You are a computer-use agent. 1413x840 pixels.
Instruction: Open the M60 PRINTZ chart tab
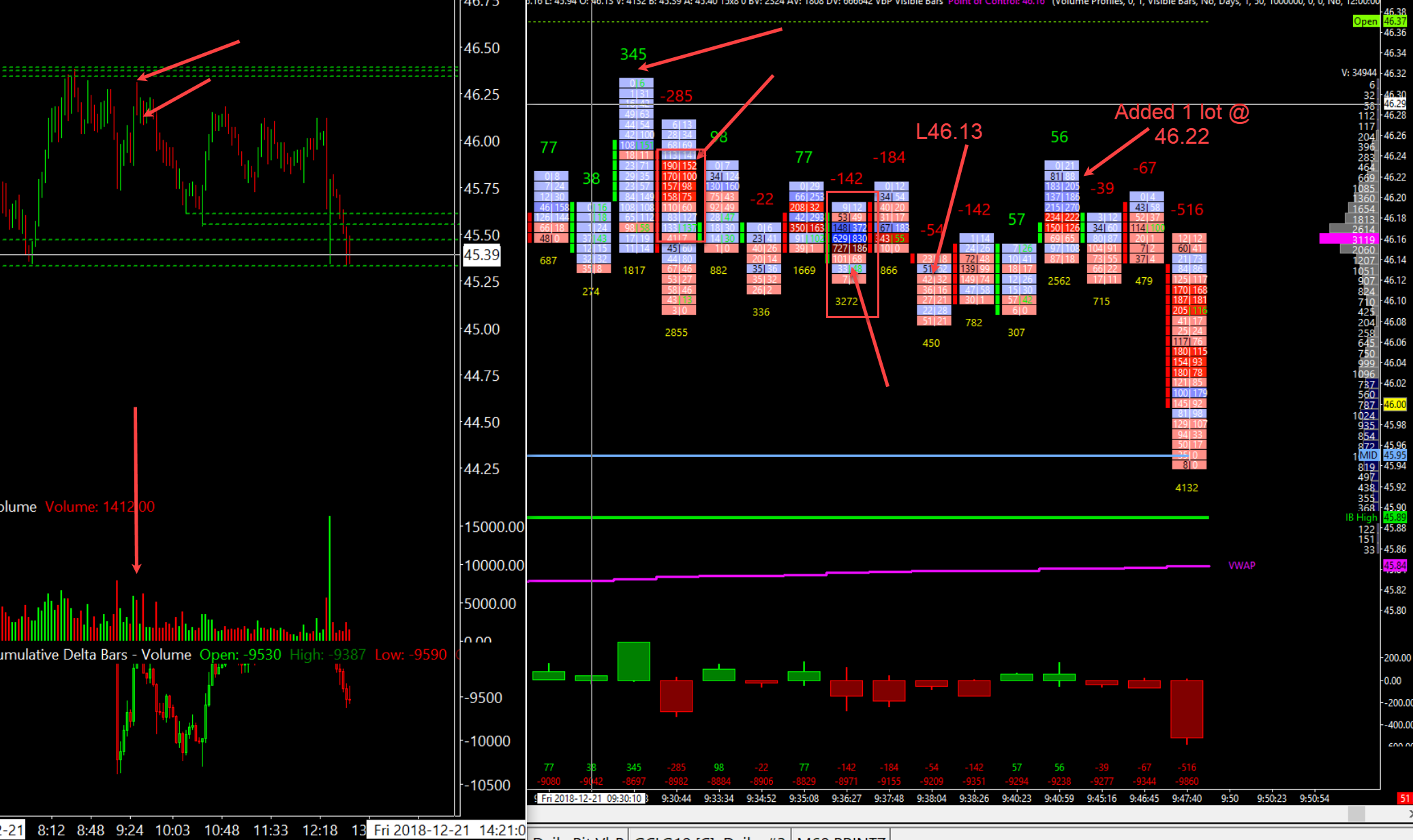coord(840,836)
